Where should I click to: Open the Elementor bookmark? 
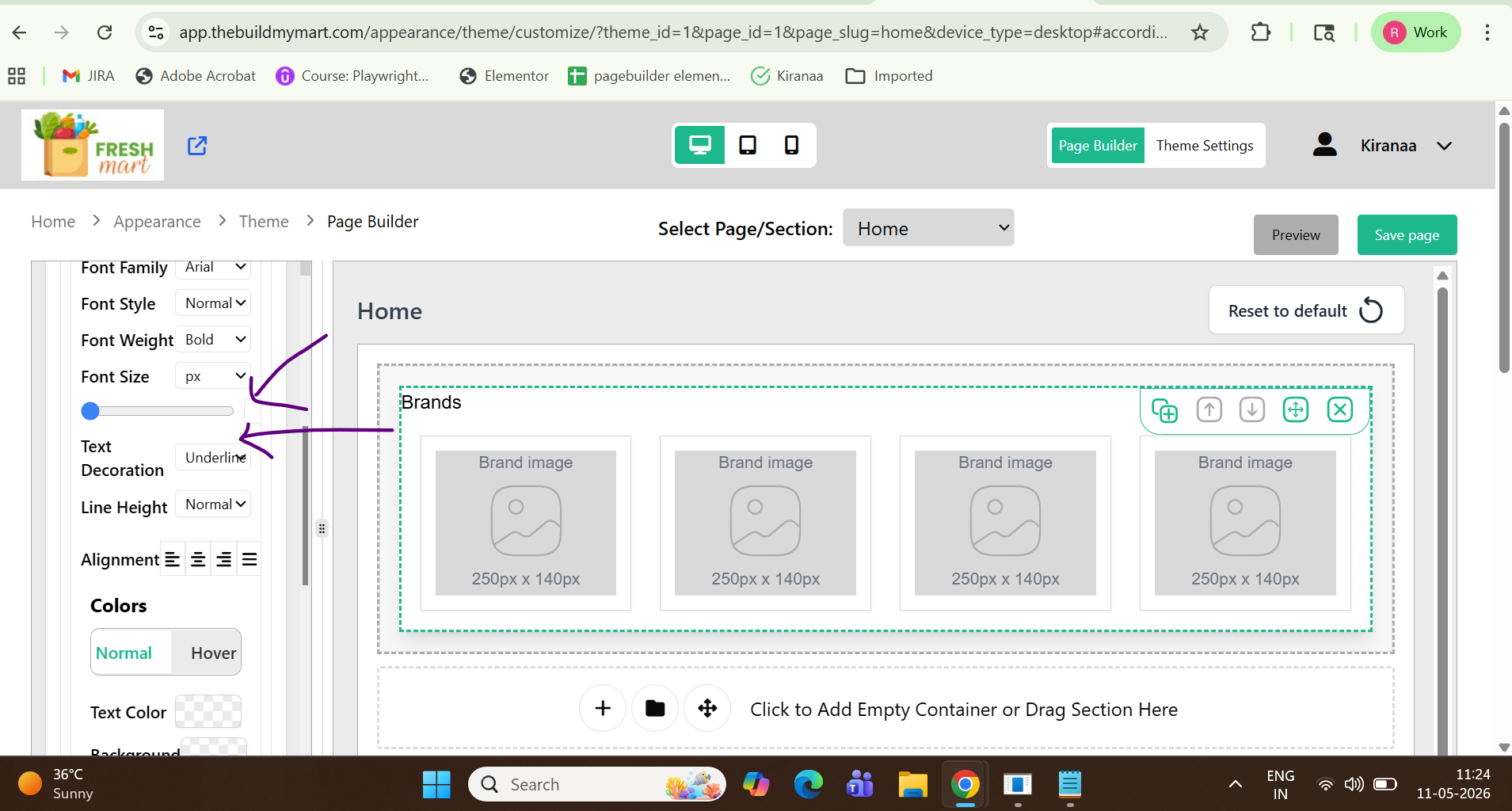[504, 76]
